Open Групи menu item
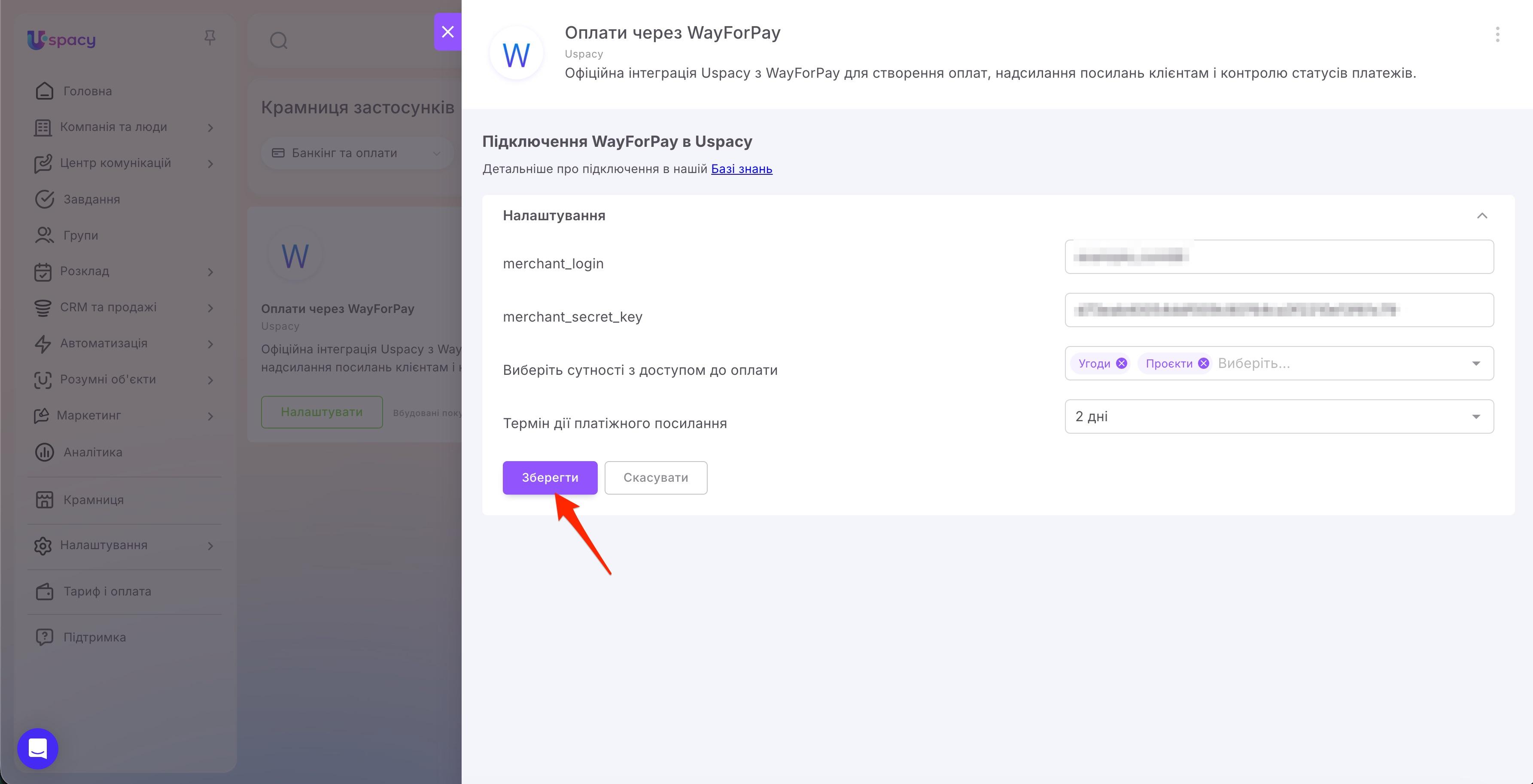The height and width of the screenshot is (784, 1533). pos(81,236)
